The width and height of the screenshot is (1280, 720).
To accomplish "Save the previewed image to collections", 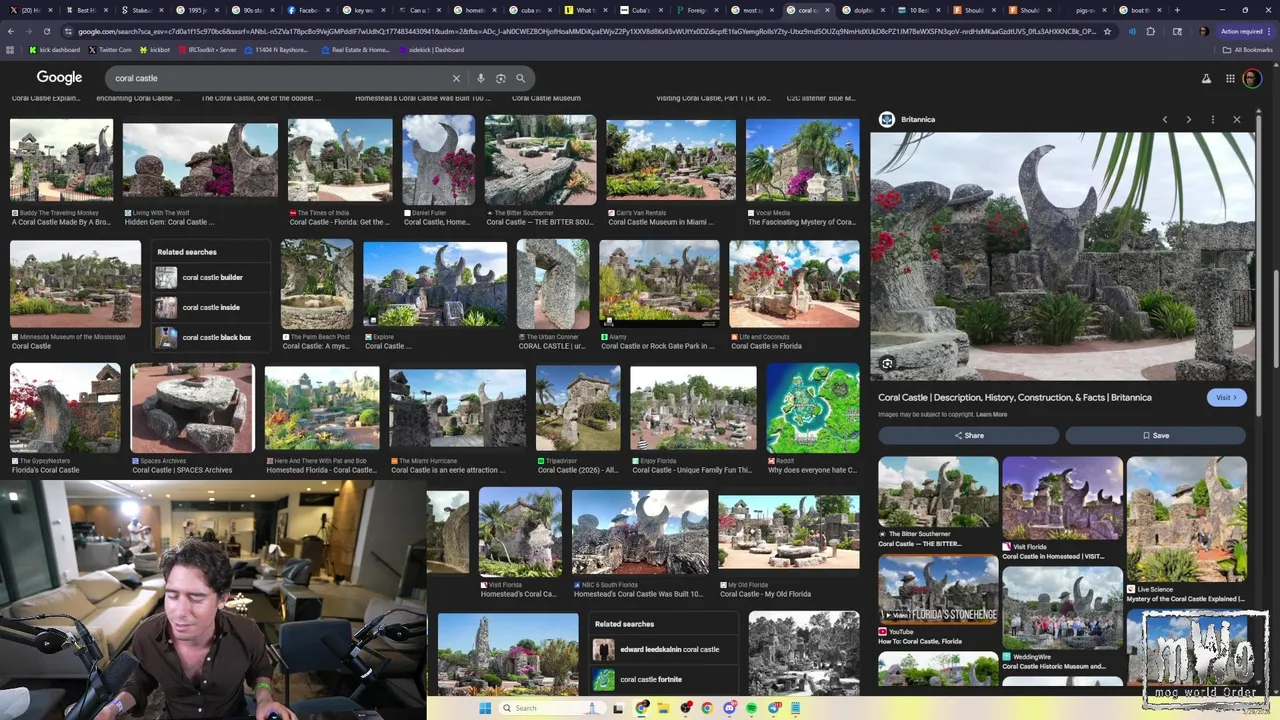I will pos(1155,436).
